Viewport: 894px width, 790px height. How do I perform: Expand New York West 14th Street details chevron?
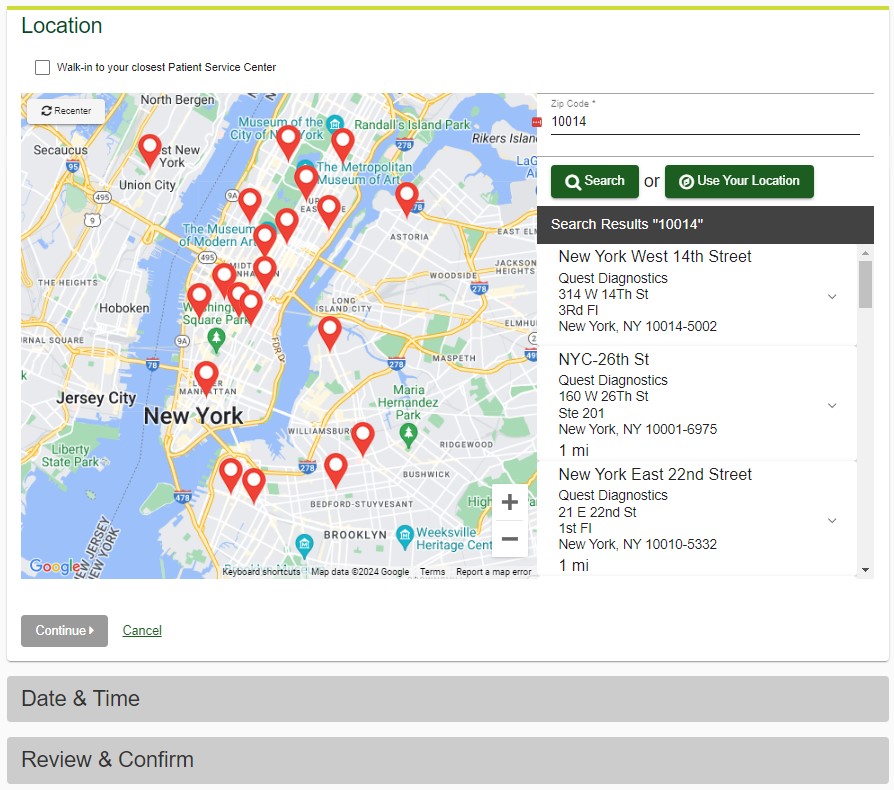click(x=832, y=296)
